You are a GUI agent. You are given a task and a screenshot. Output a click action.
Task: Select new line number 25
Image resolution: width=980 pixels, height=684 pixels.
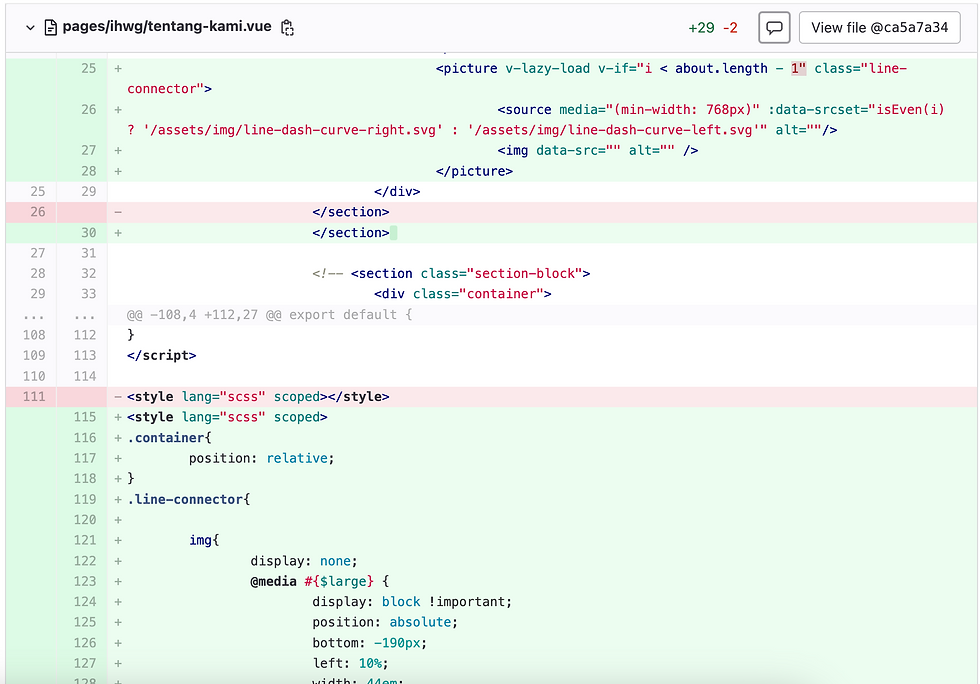coord(88,68)
